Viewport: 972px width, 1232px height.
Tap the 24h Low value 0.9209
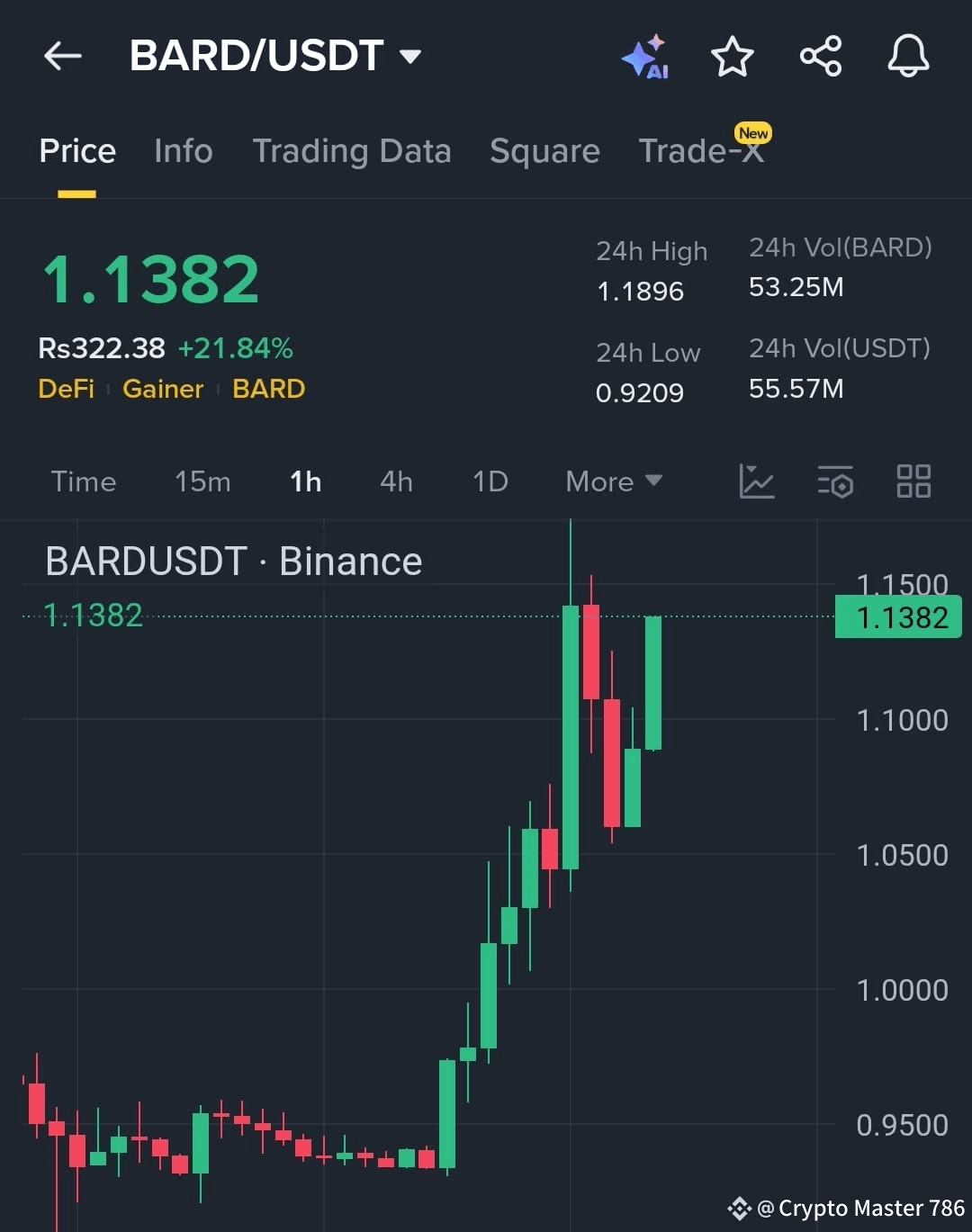coord(640,393)
